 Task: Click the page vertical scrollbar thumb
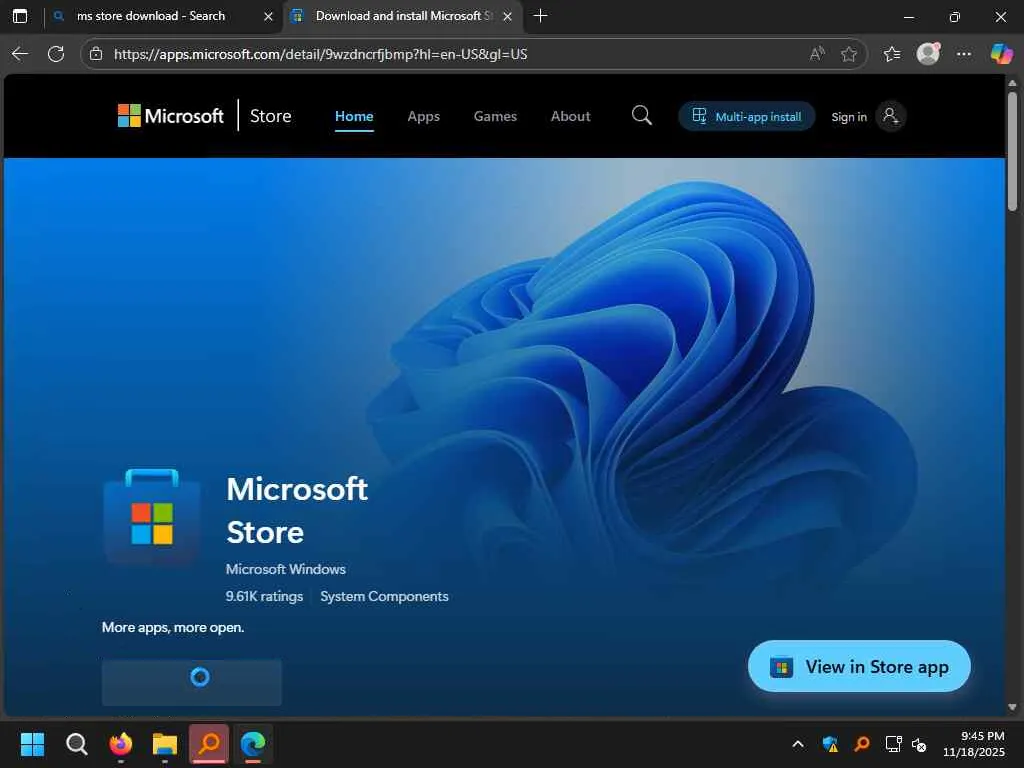(x=1012, y=150)
